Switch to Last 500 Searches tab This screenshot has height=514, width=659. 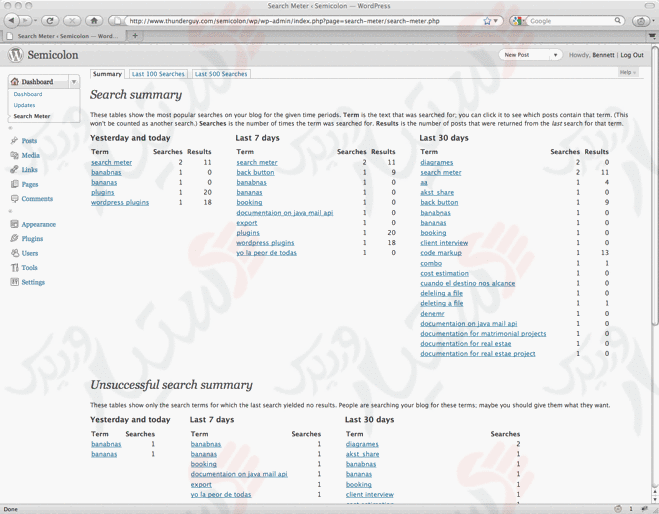point(220,74)
